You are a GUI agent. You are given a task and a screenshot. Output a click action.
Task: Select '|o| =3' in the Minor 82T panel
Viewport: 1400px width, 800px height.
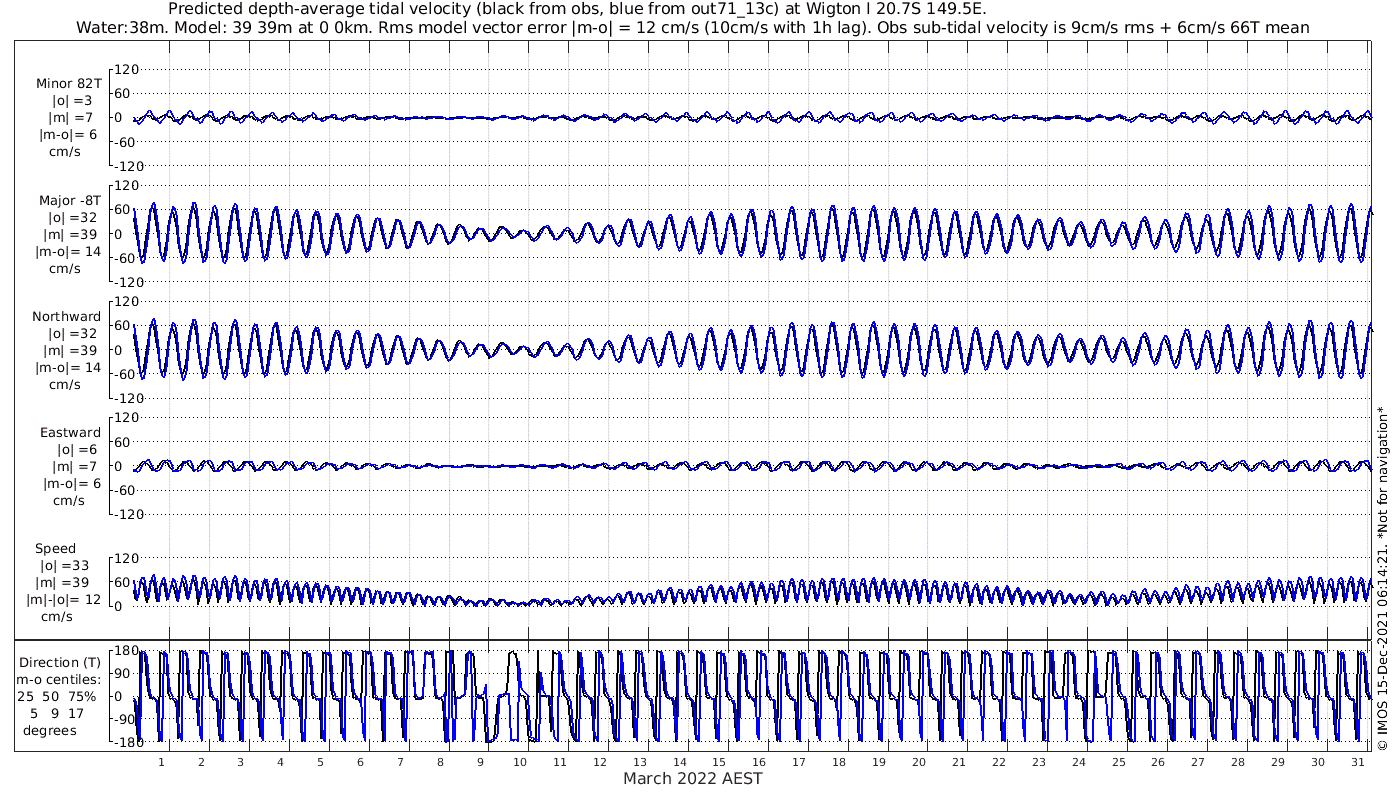(72, 101)
